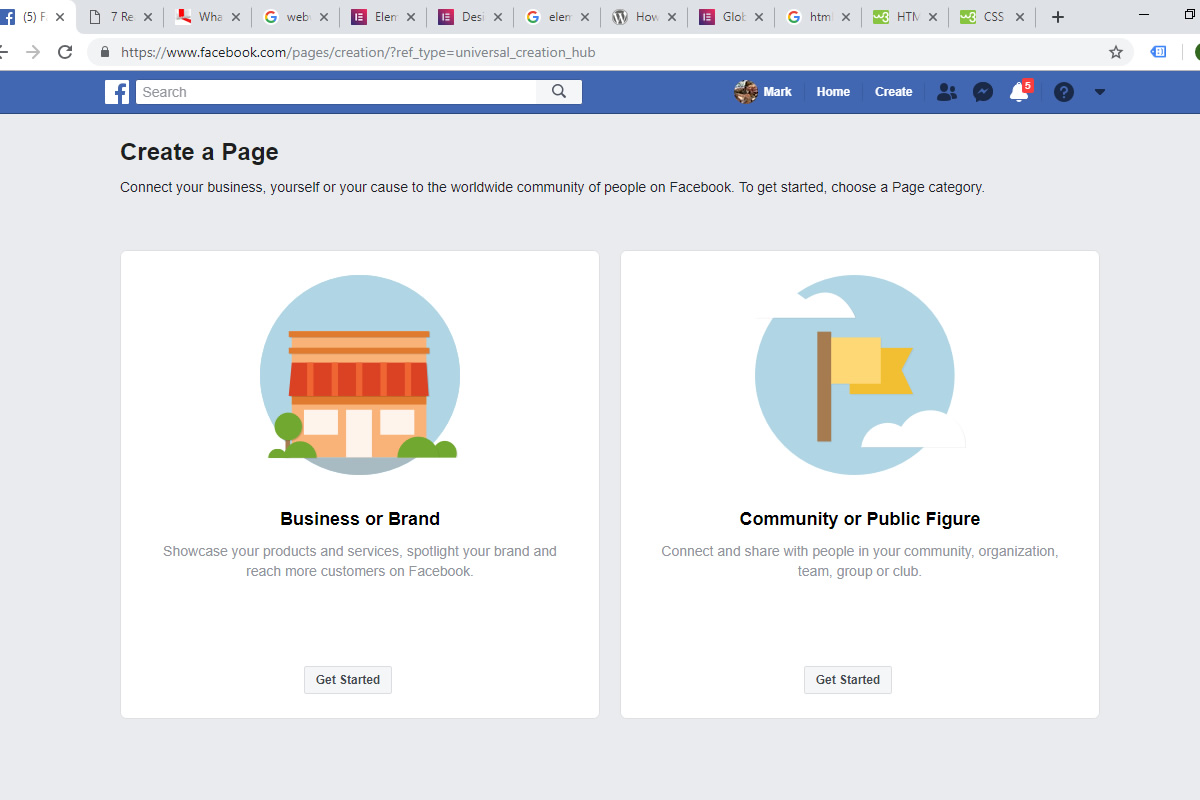Click into the Facebook Search field

336,92
